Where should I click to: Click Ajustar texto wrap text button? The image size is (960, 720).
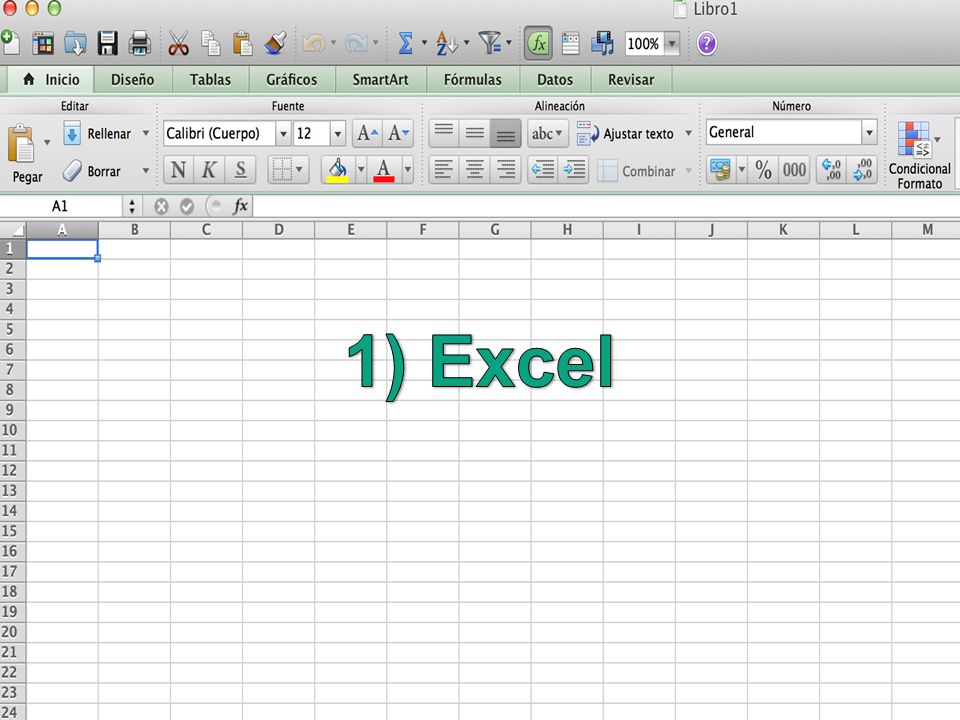pos(626,133)
